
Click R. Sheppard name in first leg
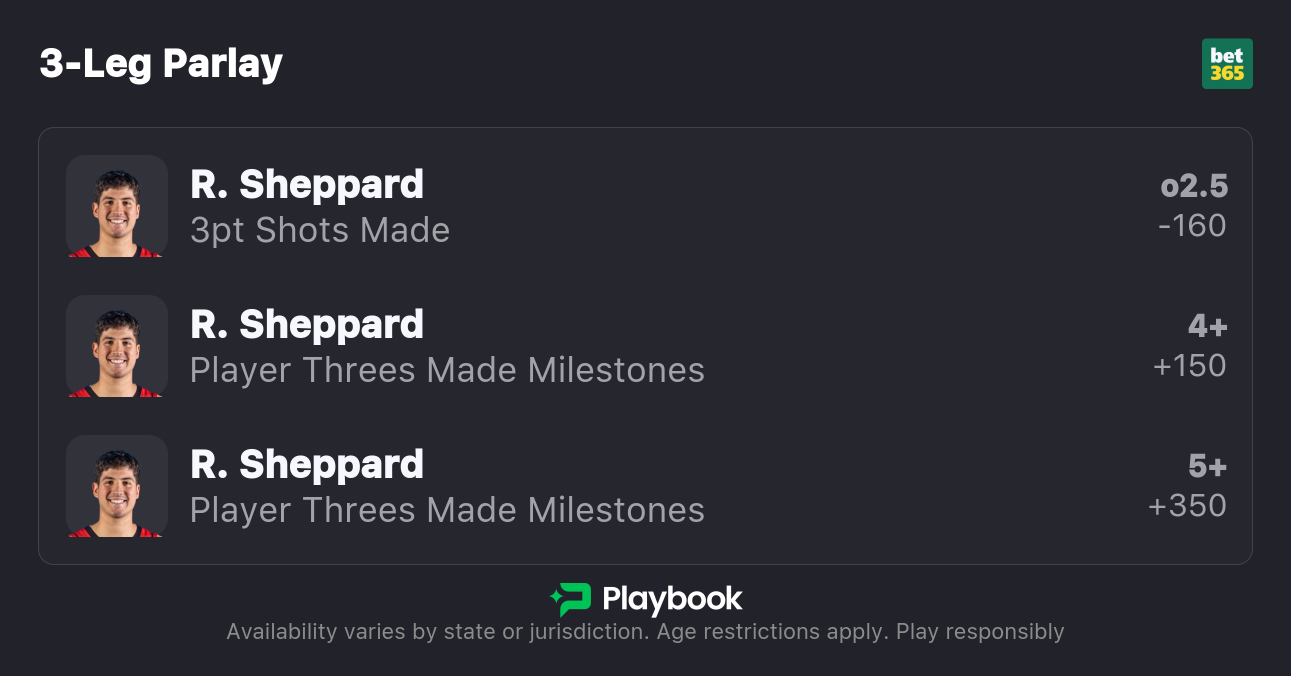(307, 185)
